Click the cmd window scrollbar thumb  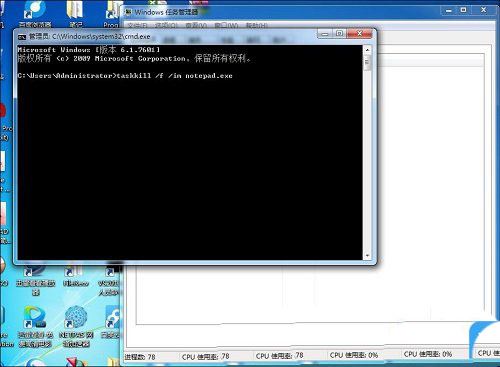coord(367,63)
